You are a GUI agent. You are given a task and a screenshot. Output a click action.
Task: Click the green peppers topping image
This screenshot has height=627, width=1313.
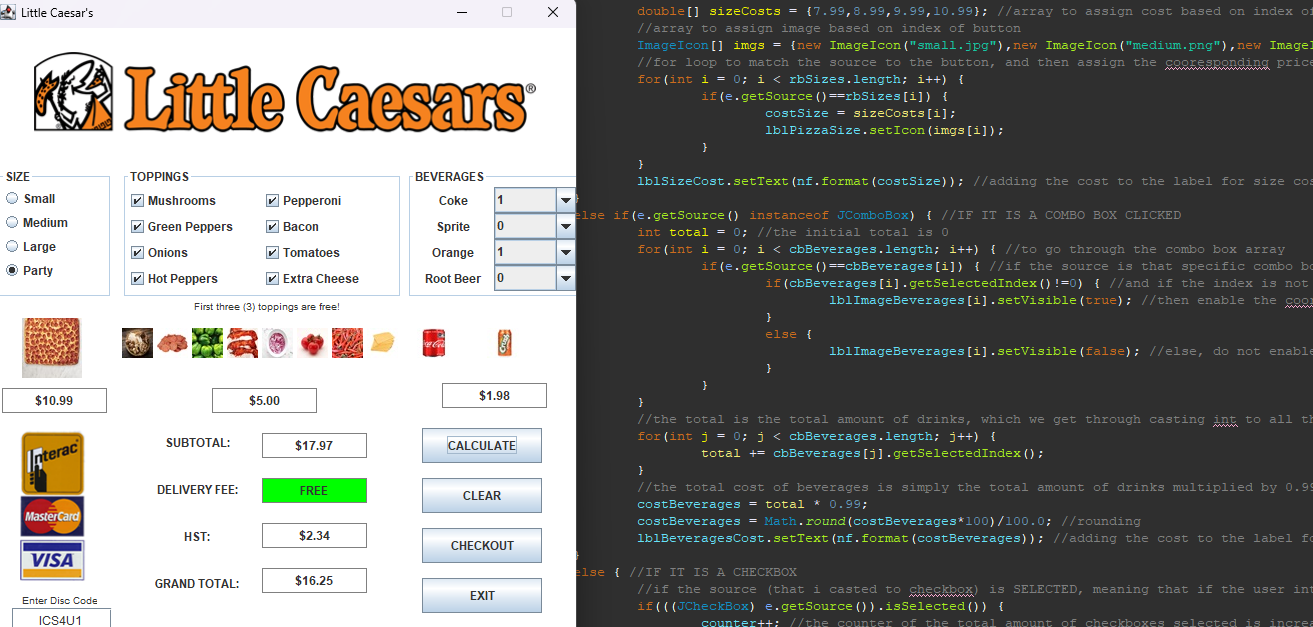point(207,343)
